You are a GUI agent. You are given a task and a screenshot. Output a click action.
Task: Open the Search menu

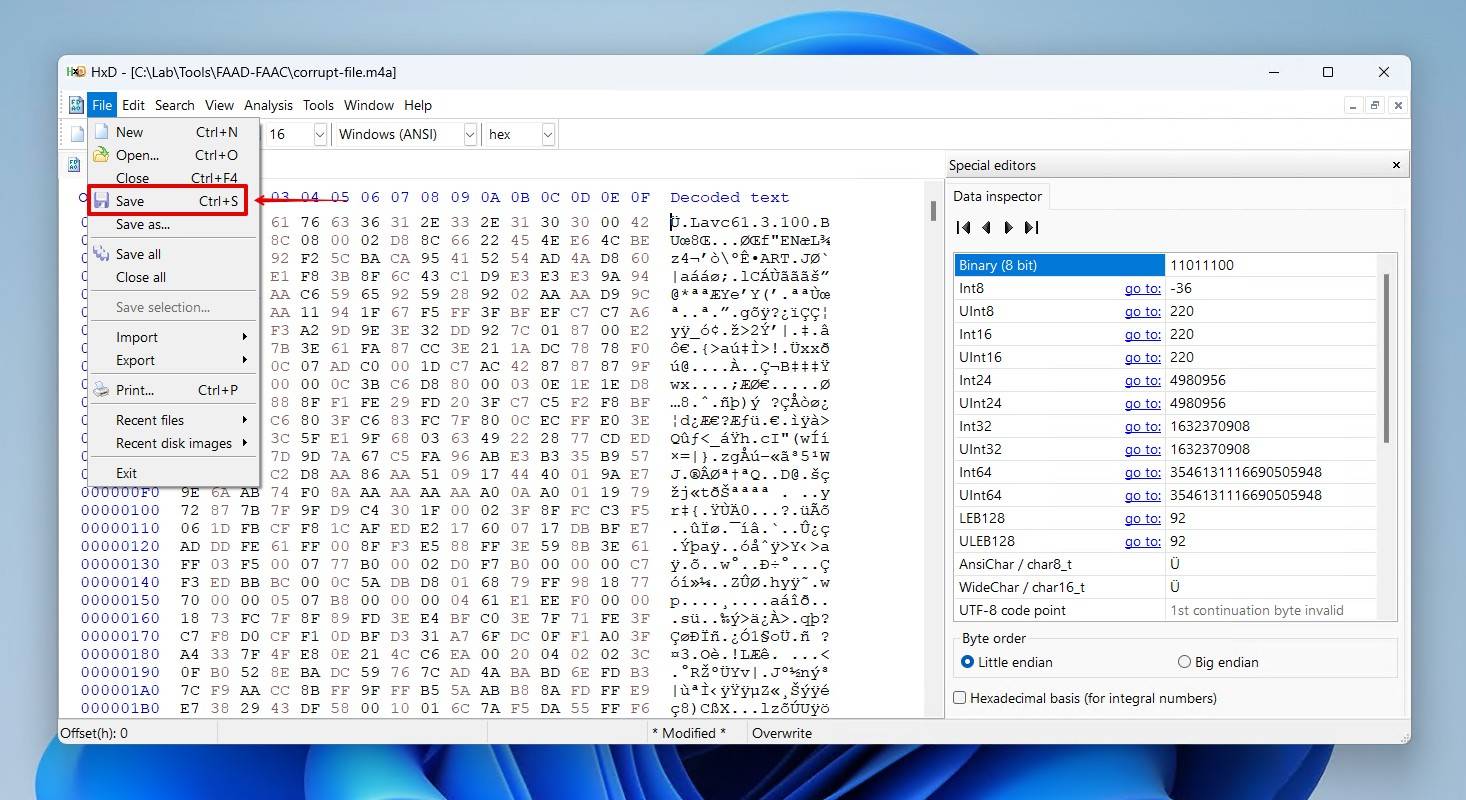point(175,105)
